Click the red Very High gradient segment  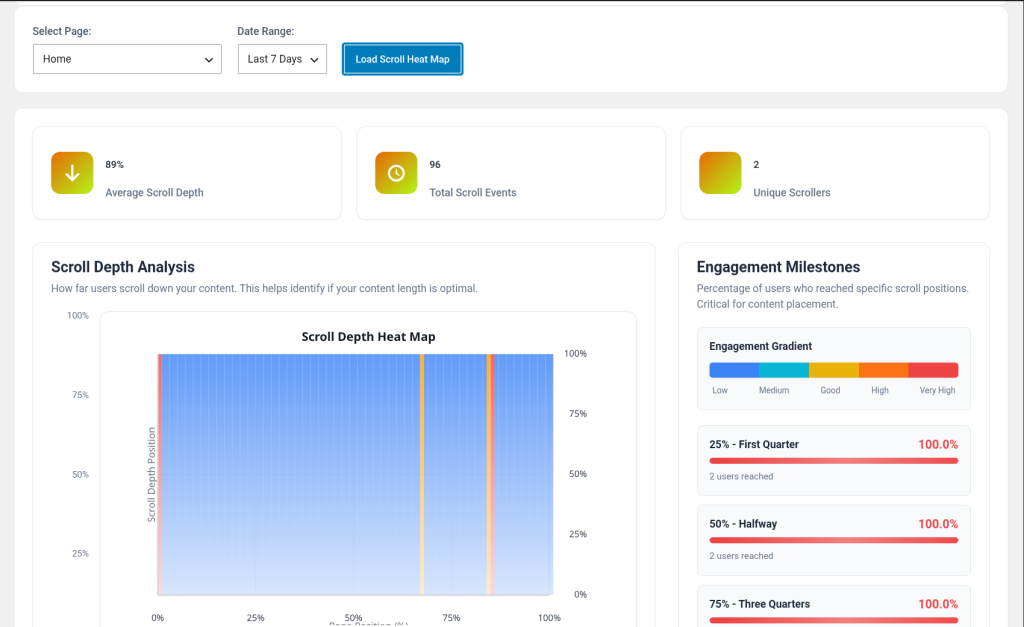933,370
